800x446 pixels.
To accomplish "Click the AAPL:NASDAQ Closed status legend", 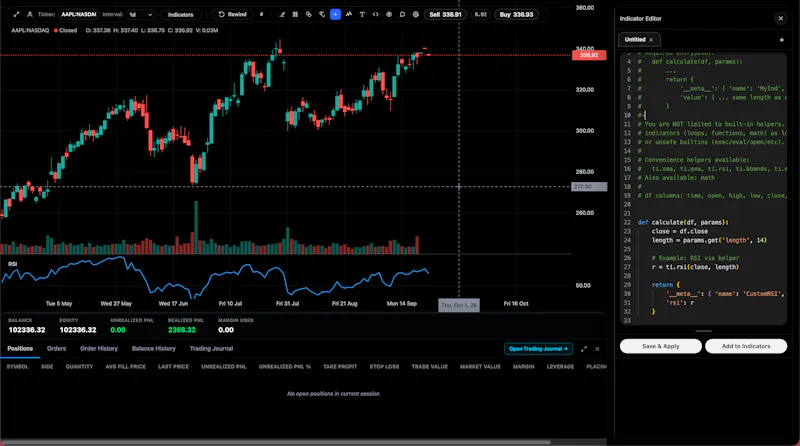I will [44, 31].
